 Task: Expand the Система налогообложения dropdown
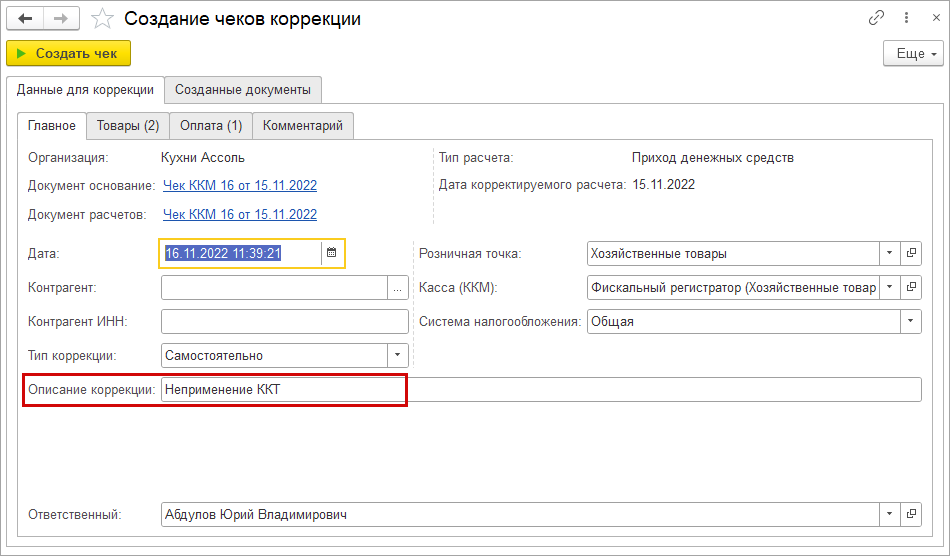[911, 322]
